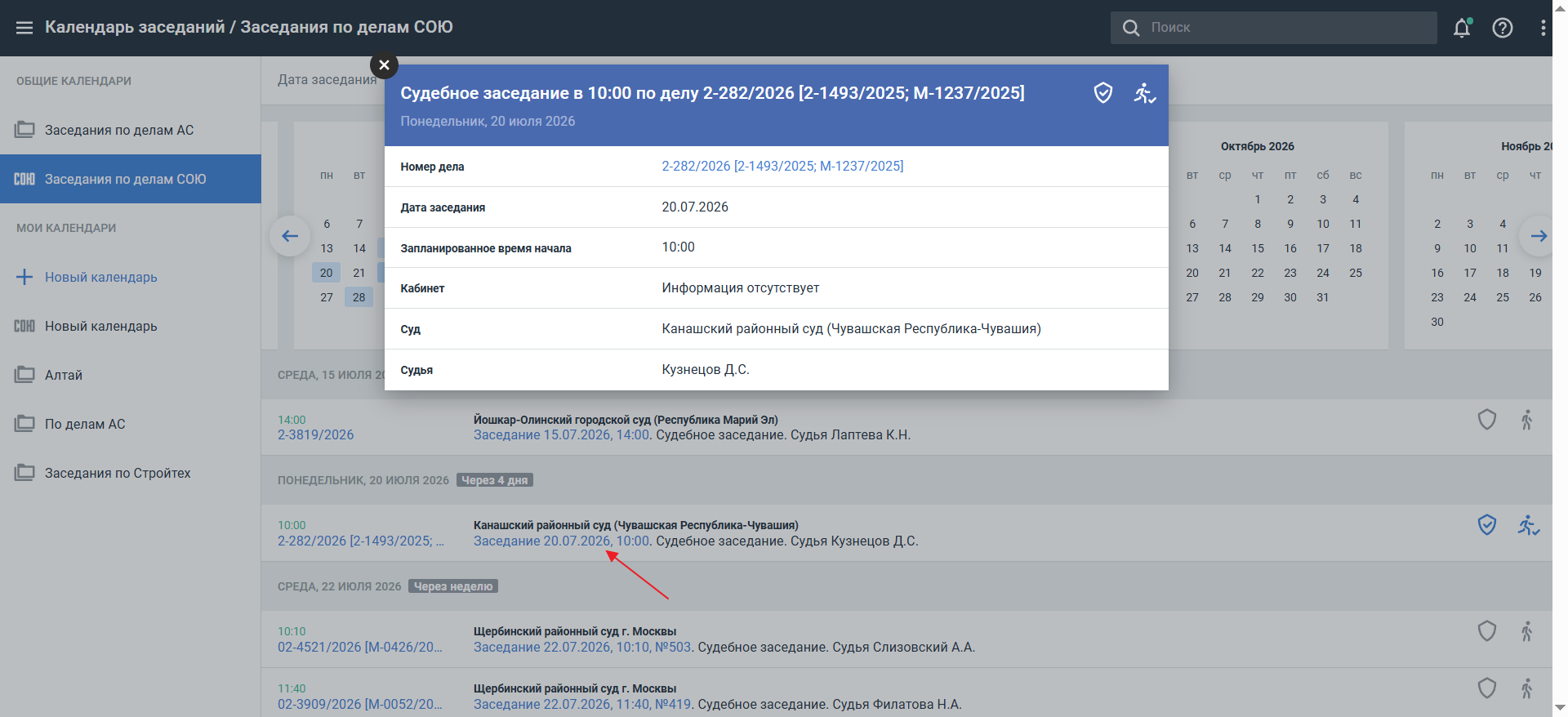The height and width of the screenshot is (717, 1568).
Task: Toggle shield control icon in popup header
Action: click(1103, 93)
